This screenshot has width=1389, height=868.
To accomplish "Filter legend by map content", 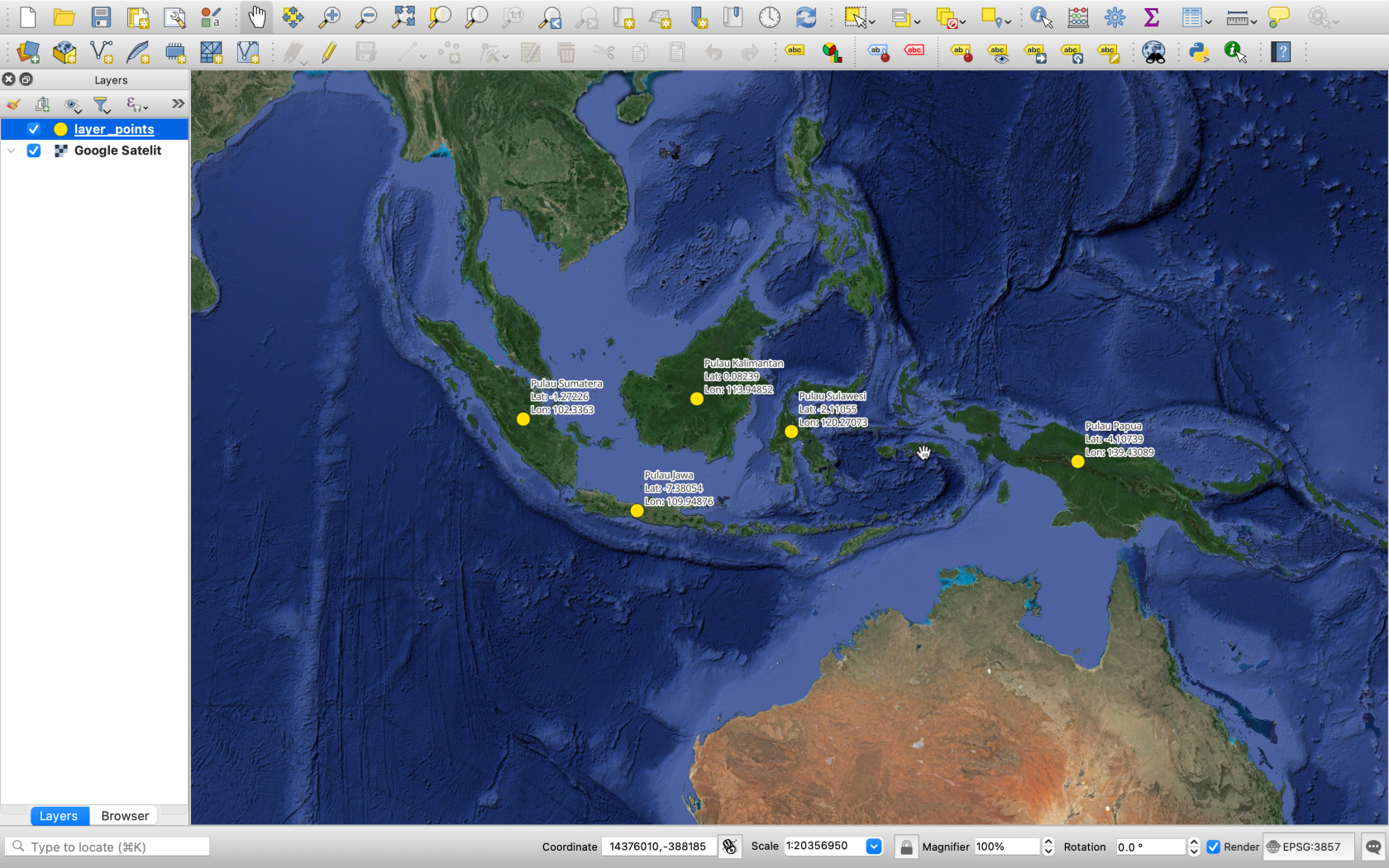I will pyautogui.click(x=102, y=104).
